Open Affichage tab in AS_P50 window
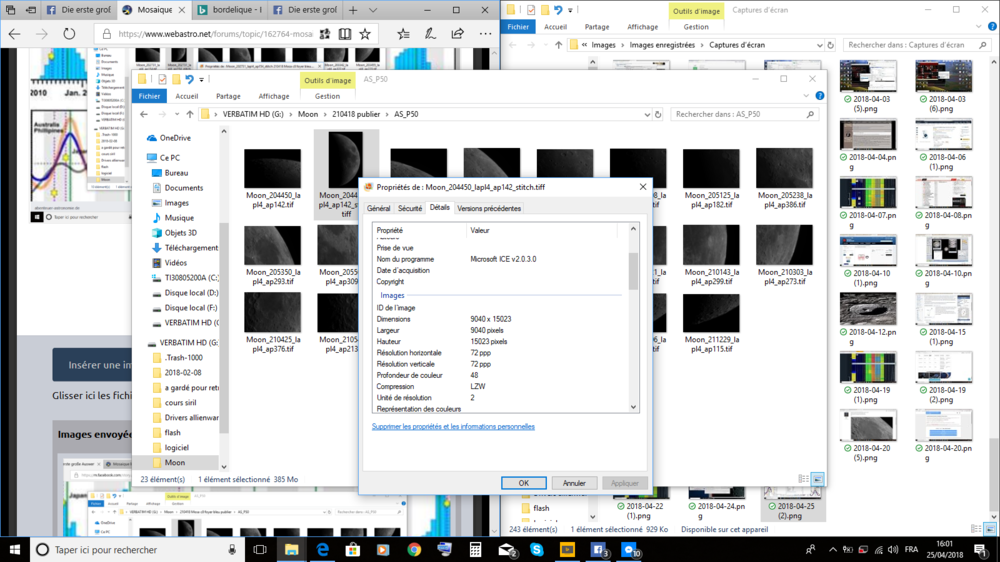The height and width of the screenshot is (562, 1000). [x=274, y=96]
